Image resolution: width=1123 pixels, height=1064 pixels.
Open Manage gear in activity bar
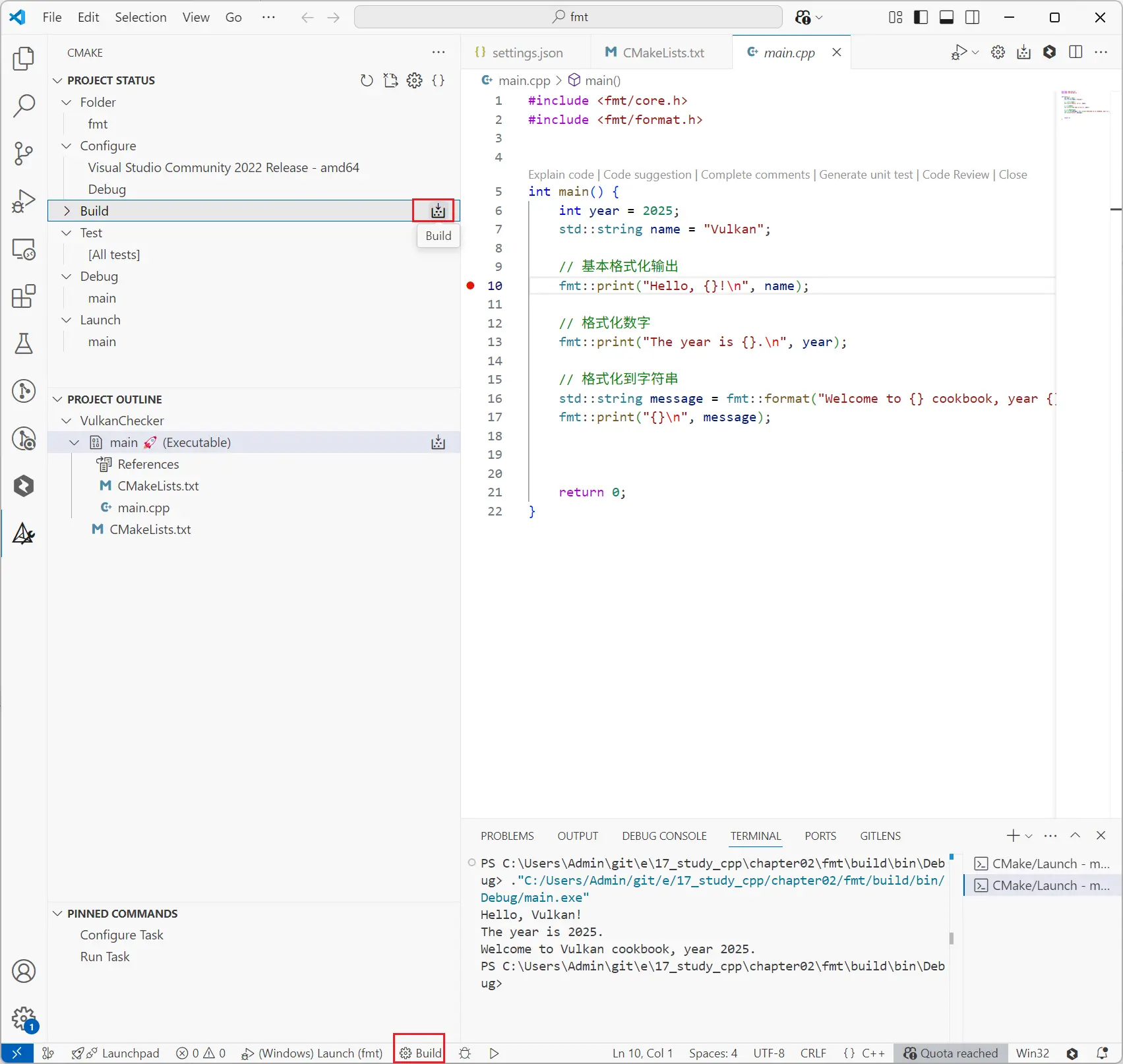coord(24,1019)
